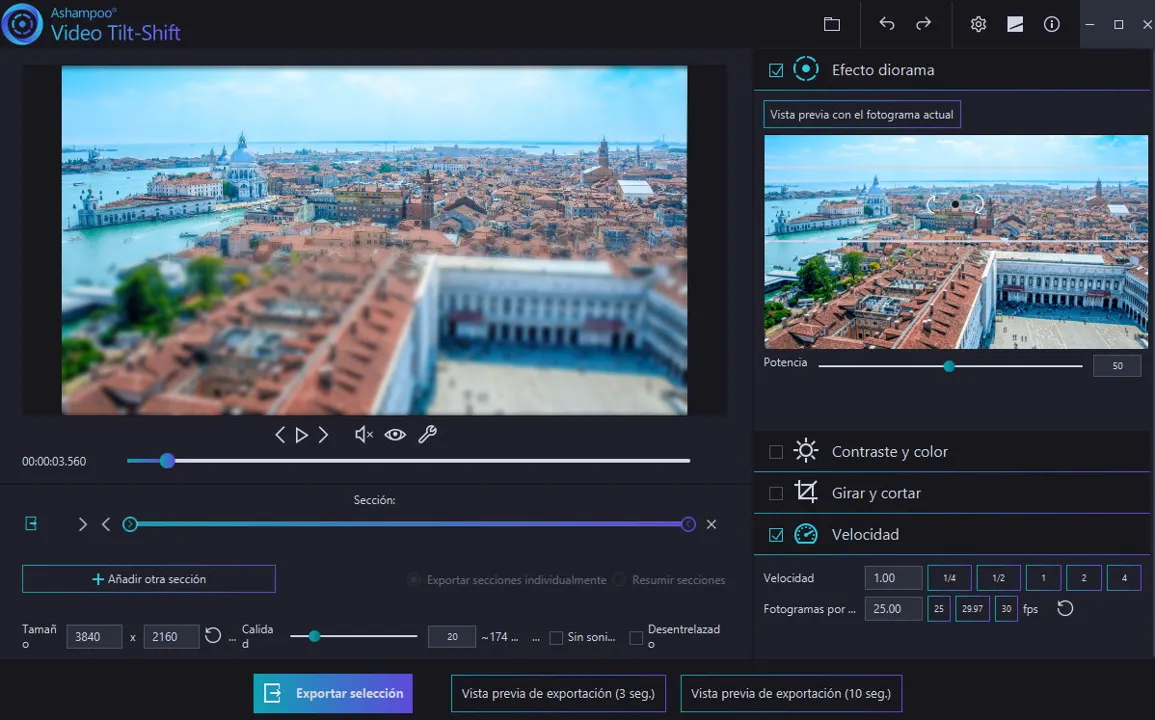Open the skin/theme icon next to settings

click(1015, 24)
